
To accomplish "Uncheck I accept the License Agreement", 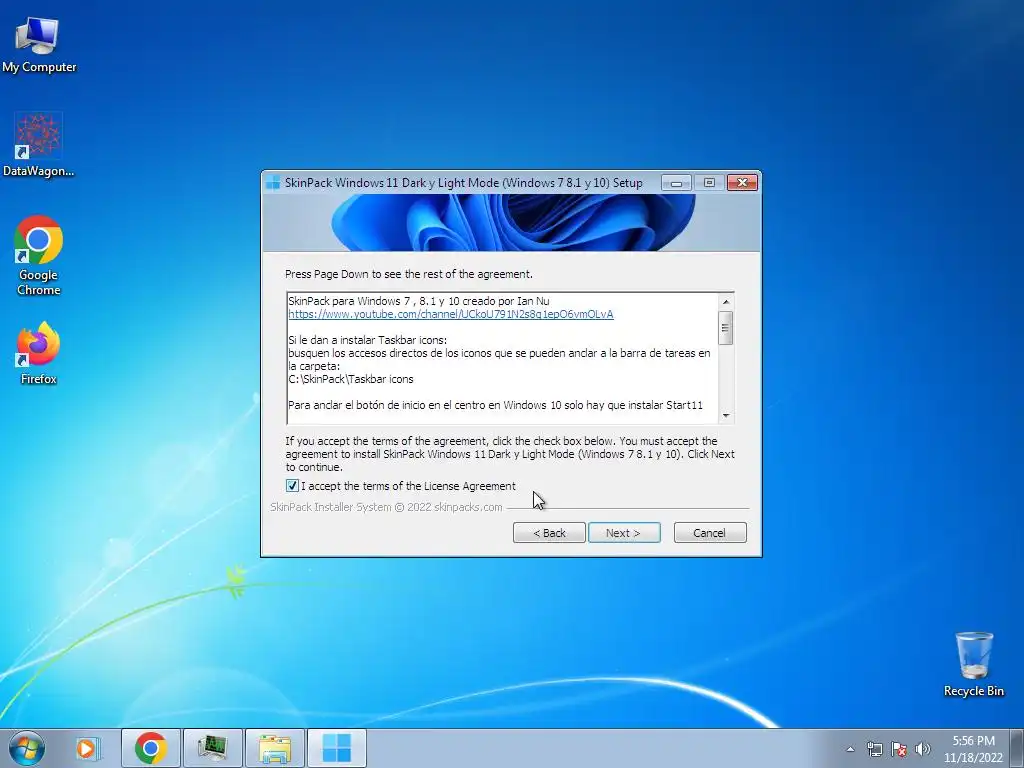I will (292, 486).
